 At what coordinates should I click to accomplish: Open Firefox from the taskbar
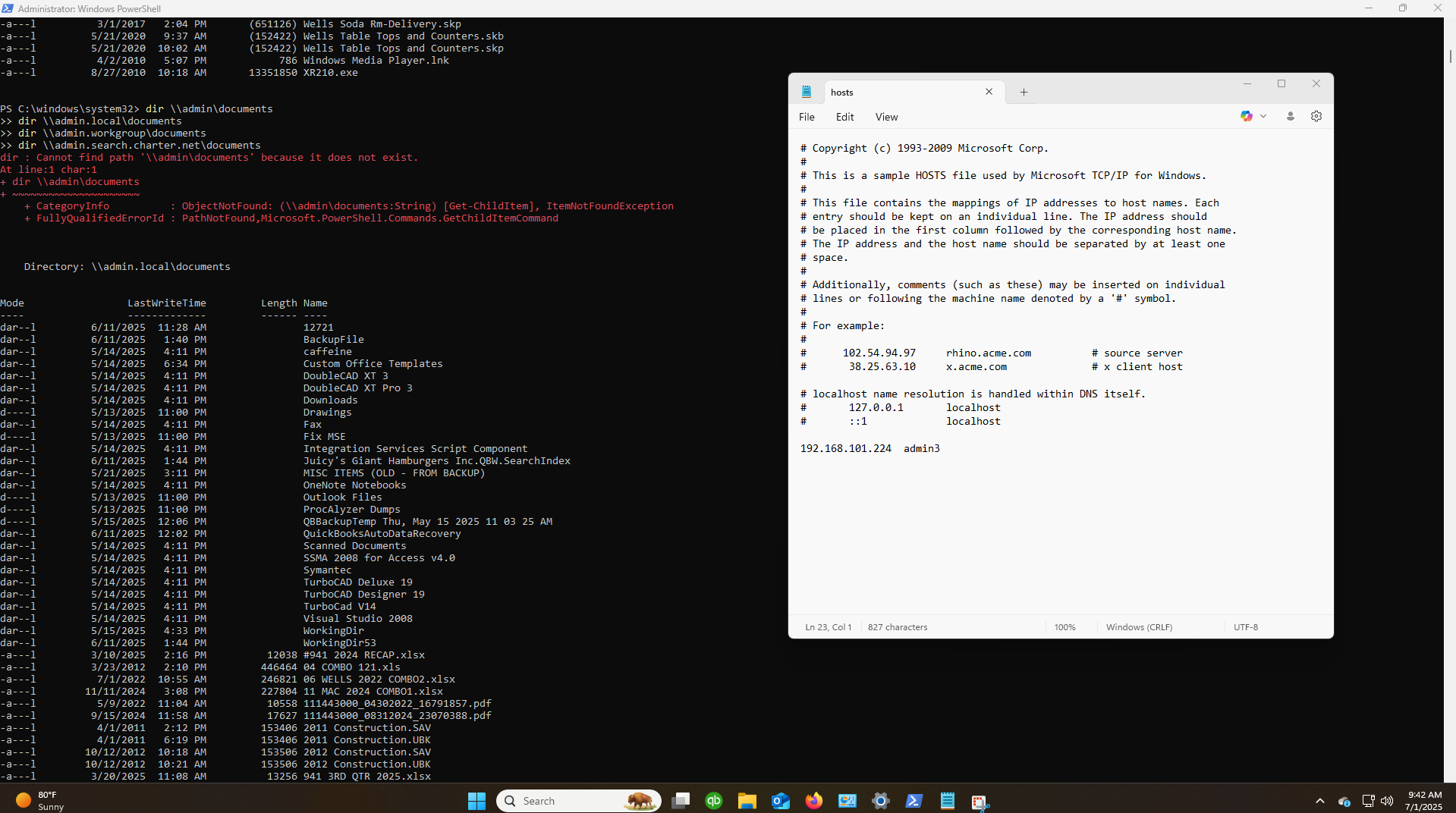814,801
